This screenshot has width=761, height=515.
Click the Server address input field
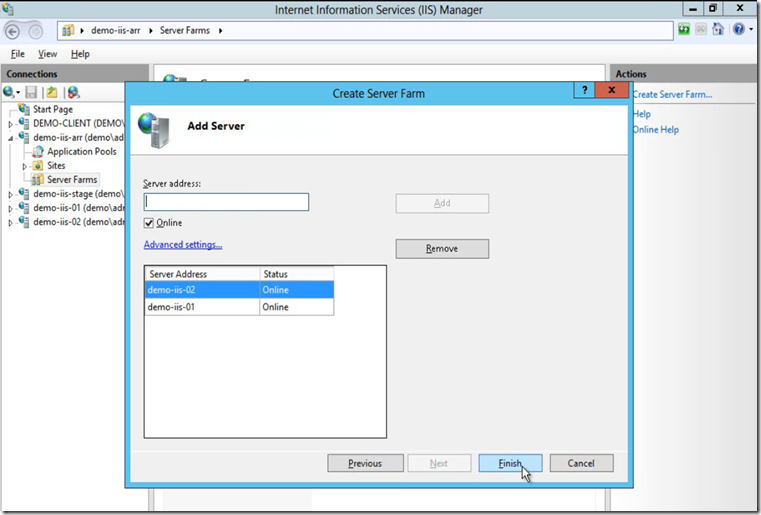click(226, 202)
